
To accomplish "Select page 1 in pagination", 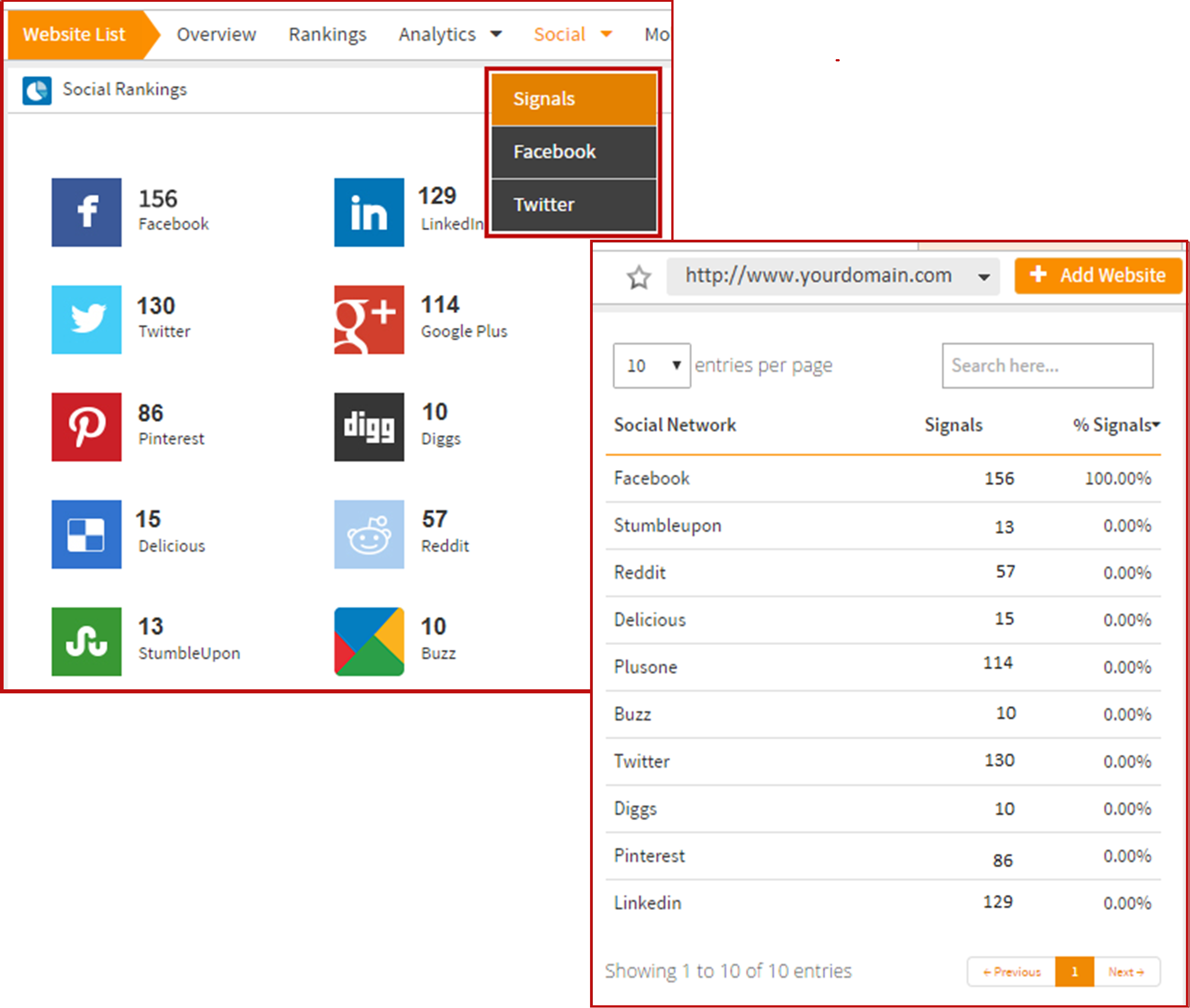I will click(1074, 971).
